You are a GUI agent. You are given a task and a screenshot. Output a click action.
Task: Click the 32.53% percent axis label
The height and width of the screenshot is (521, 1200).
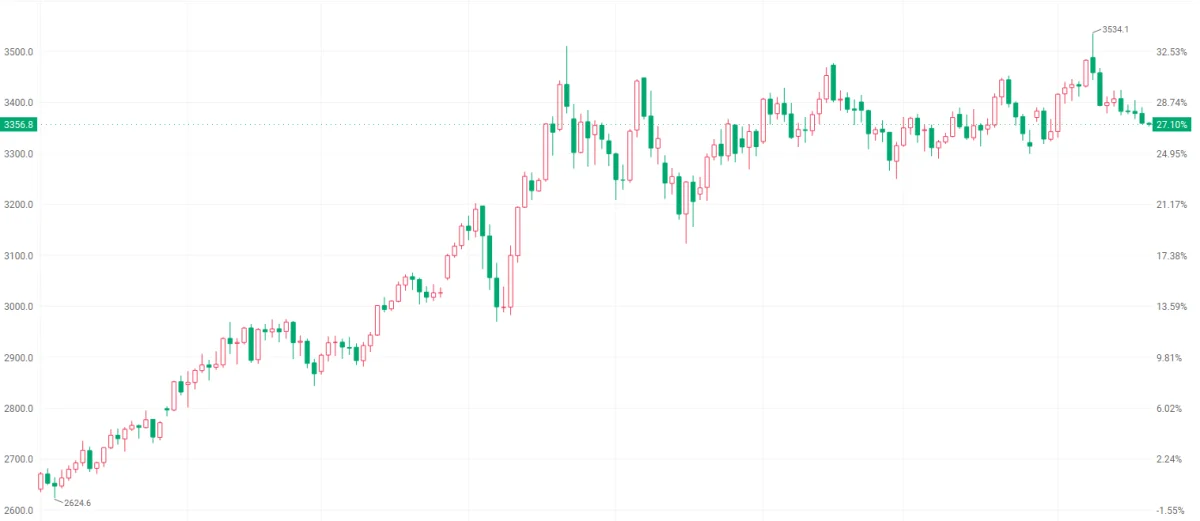1171,52
